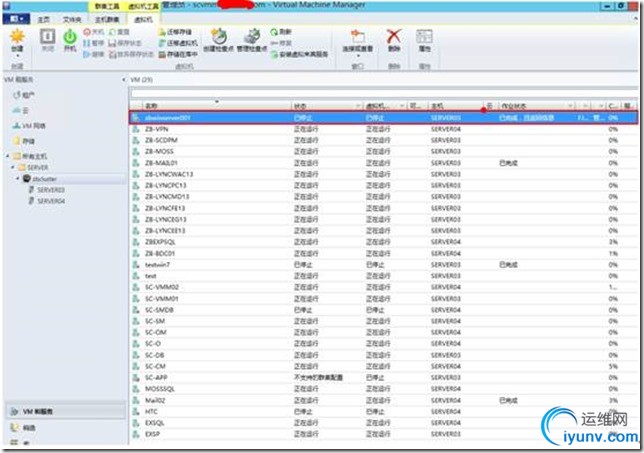
Task: Select the HTC virtual machine row
Action: pos(383,411)
